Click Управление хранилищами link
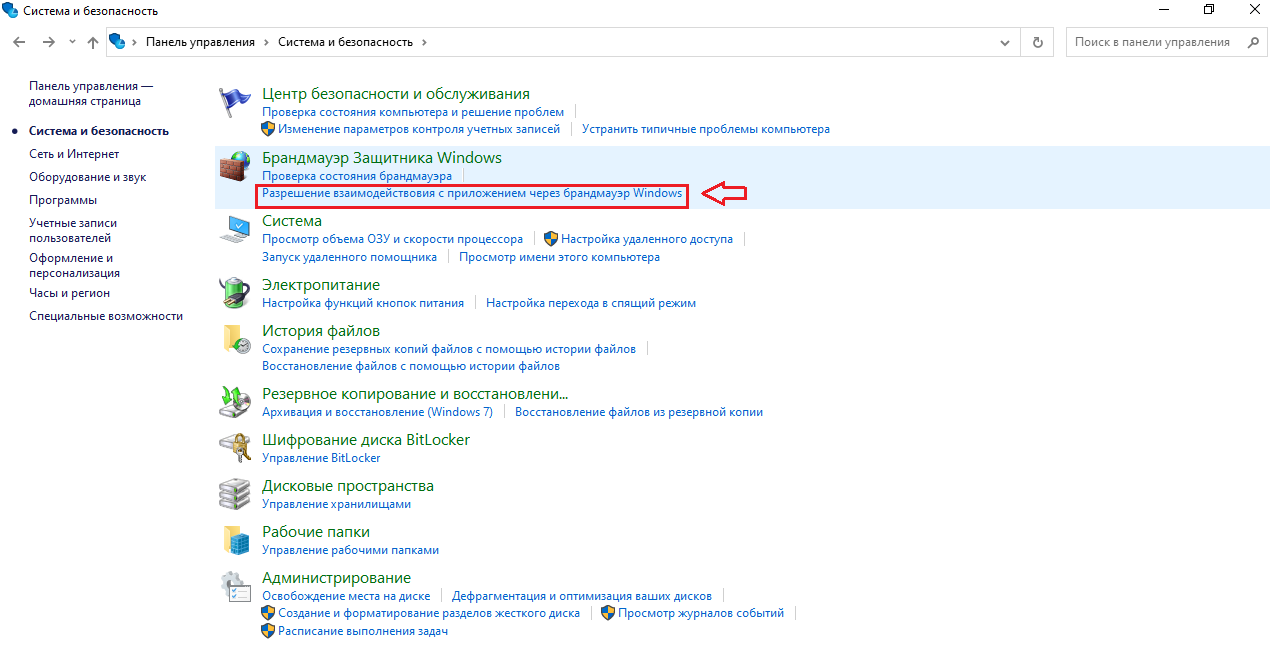The width and height of the screenshot is (1275, 670). click(x=336, y=504)
